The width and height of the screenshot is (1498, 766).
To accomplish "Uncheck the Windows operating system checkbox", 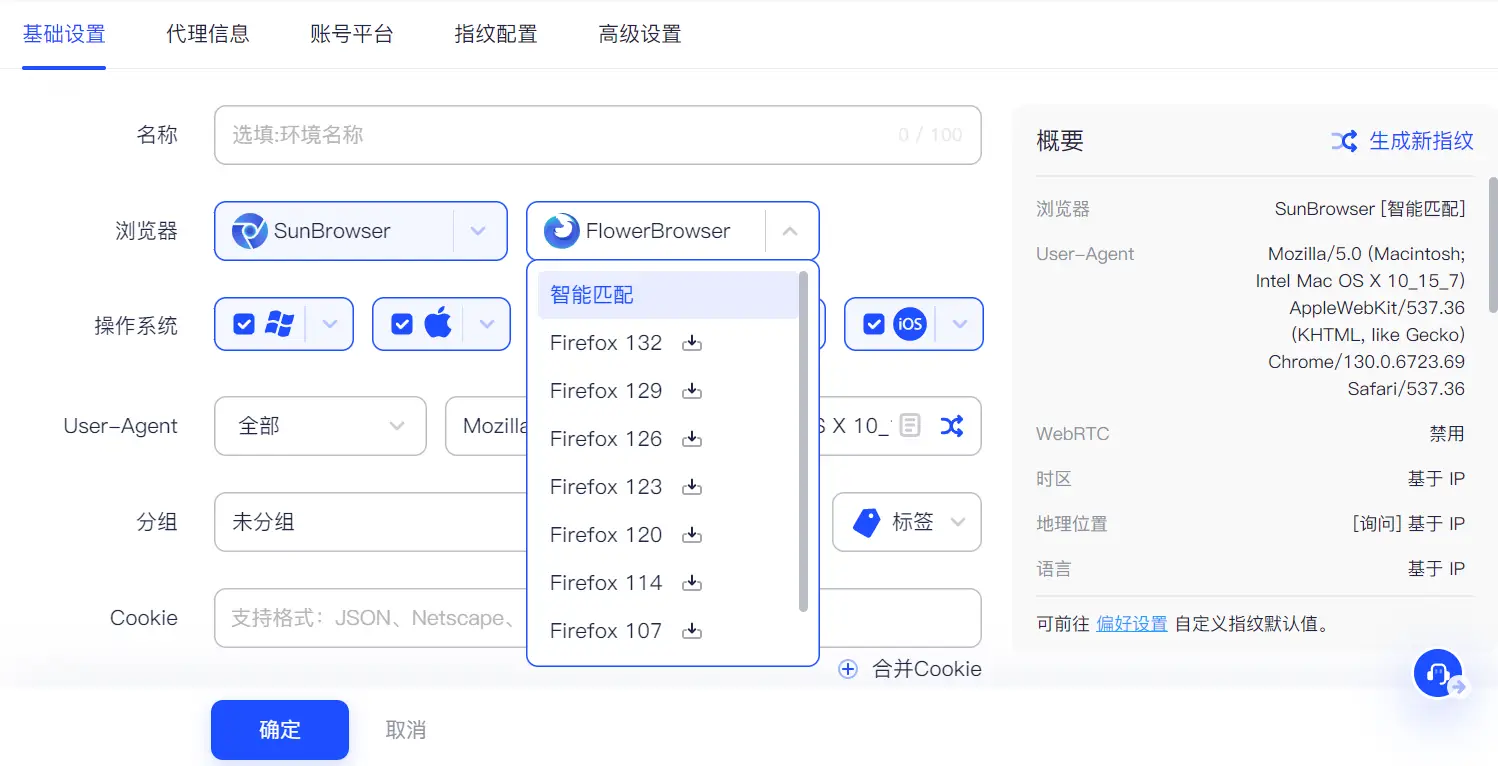I will click(243, 324).
